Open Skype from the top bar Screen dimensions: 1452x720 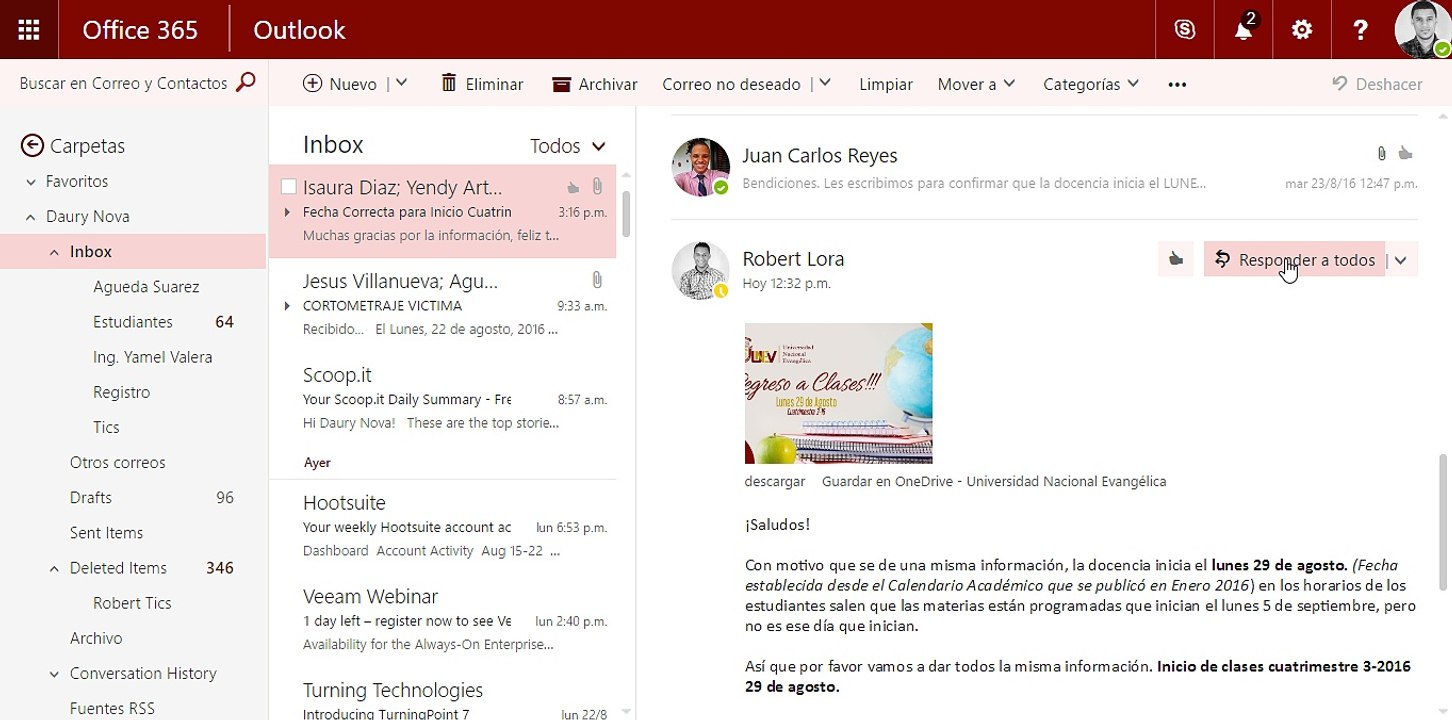coord(1185,30)
